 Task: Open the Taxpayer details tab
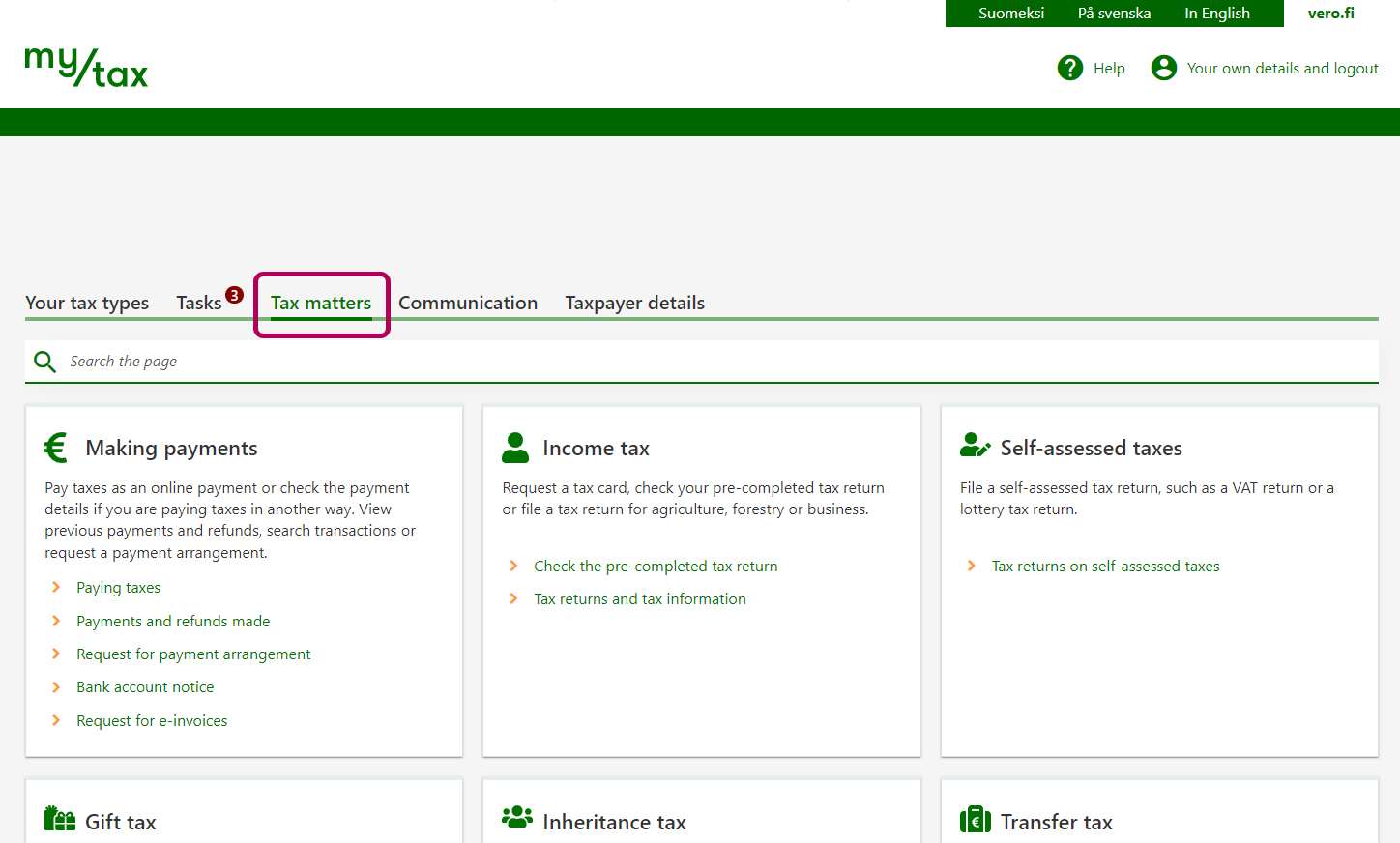click(634, 303)
